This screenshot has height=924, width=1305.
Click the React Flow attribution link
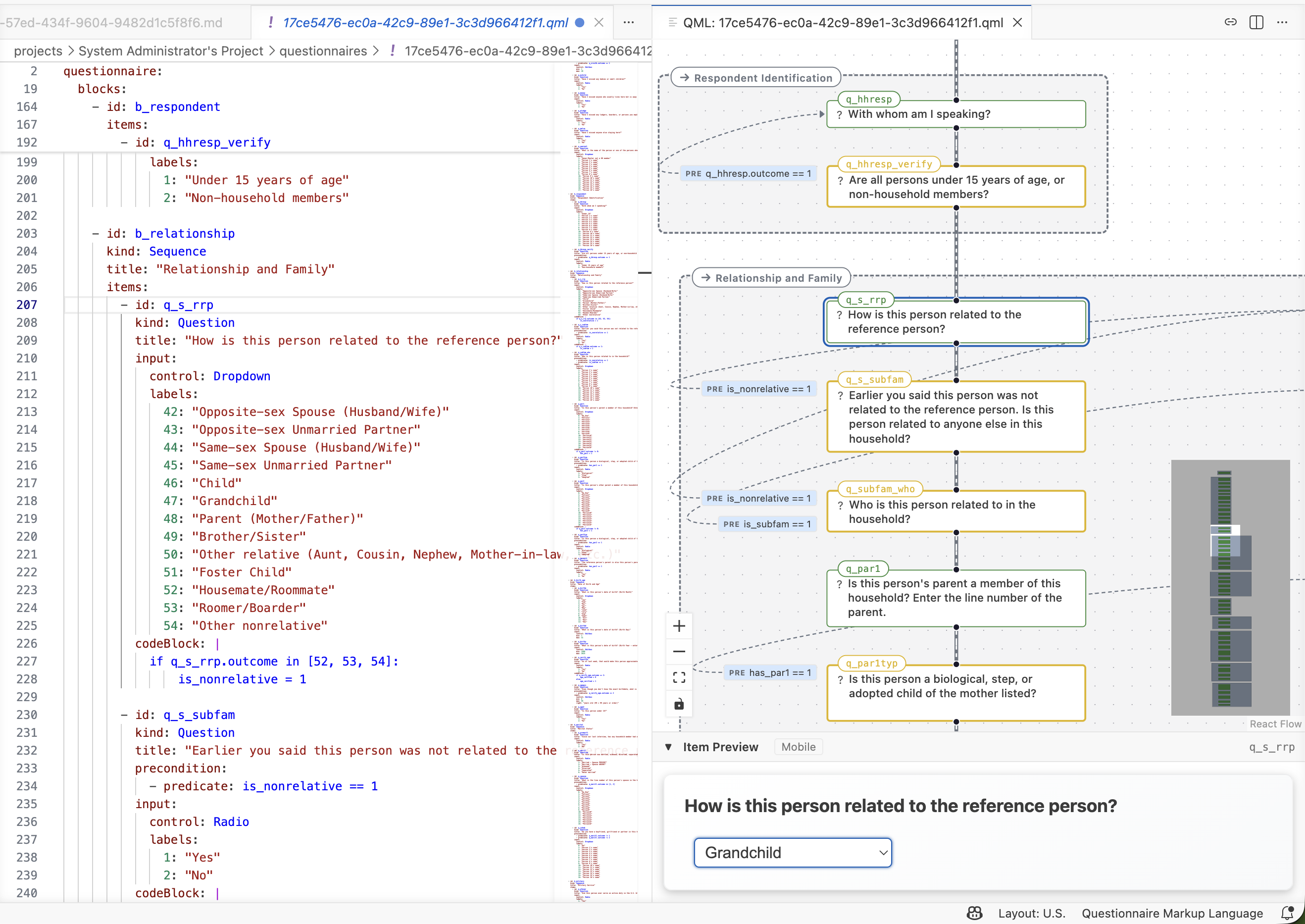pos(1275,724)
